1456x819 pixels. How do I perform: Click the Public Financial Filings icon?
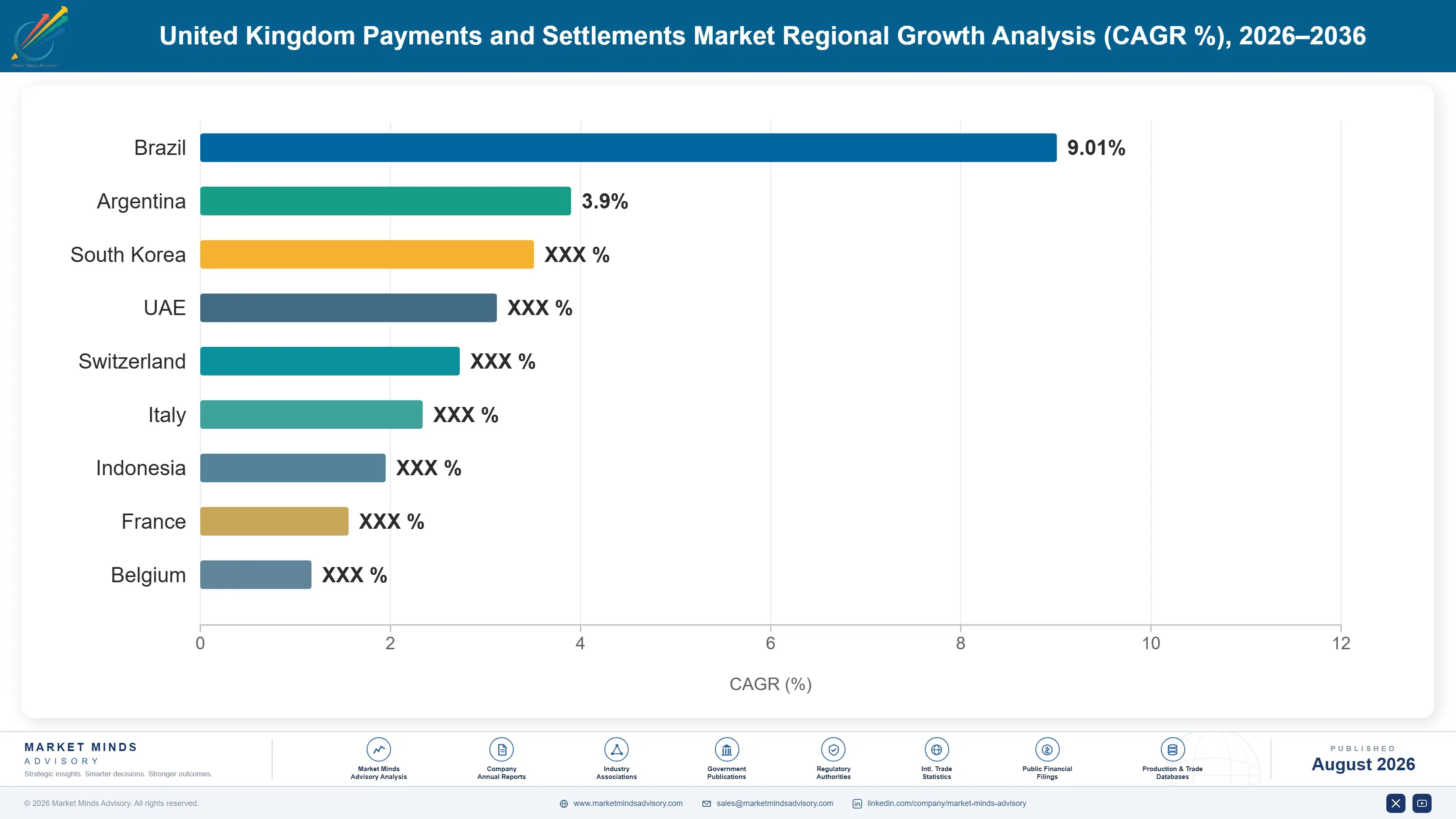point(1047,749)
